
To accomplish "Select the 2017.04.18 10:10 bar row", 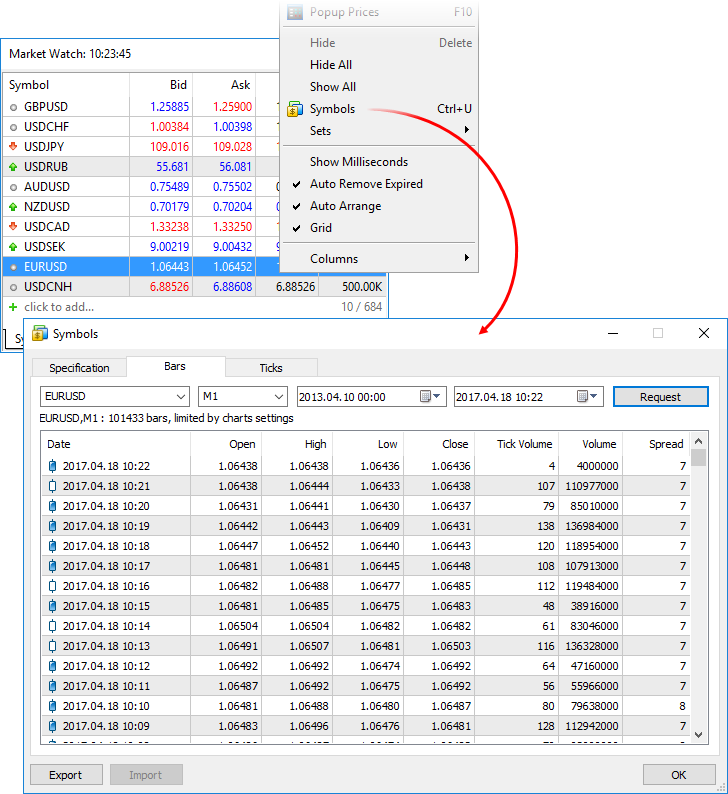I will [366, 706].
